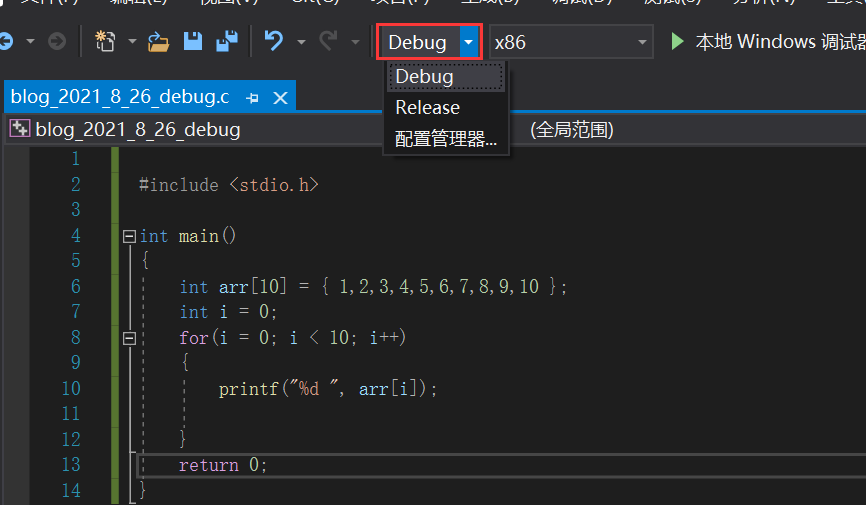Click the project icon beside blog_2021_8_26_debug
This screenshot has height=505, width=866.
(20, 129)
